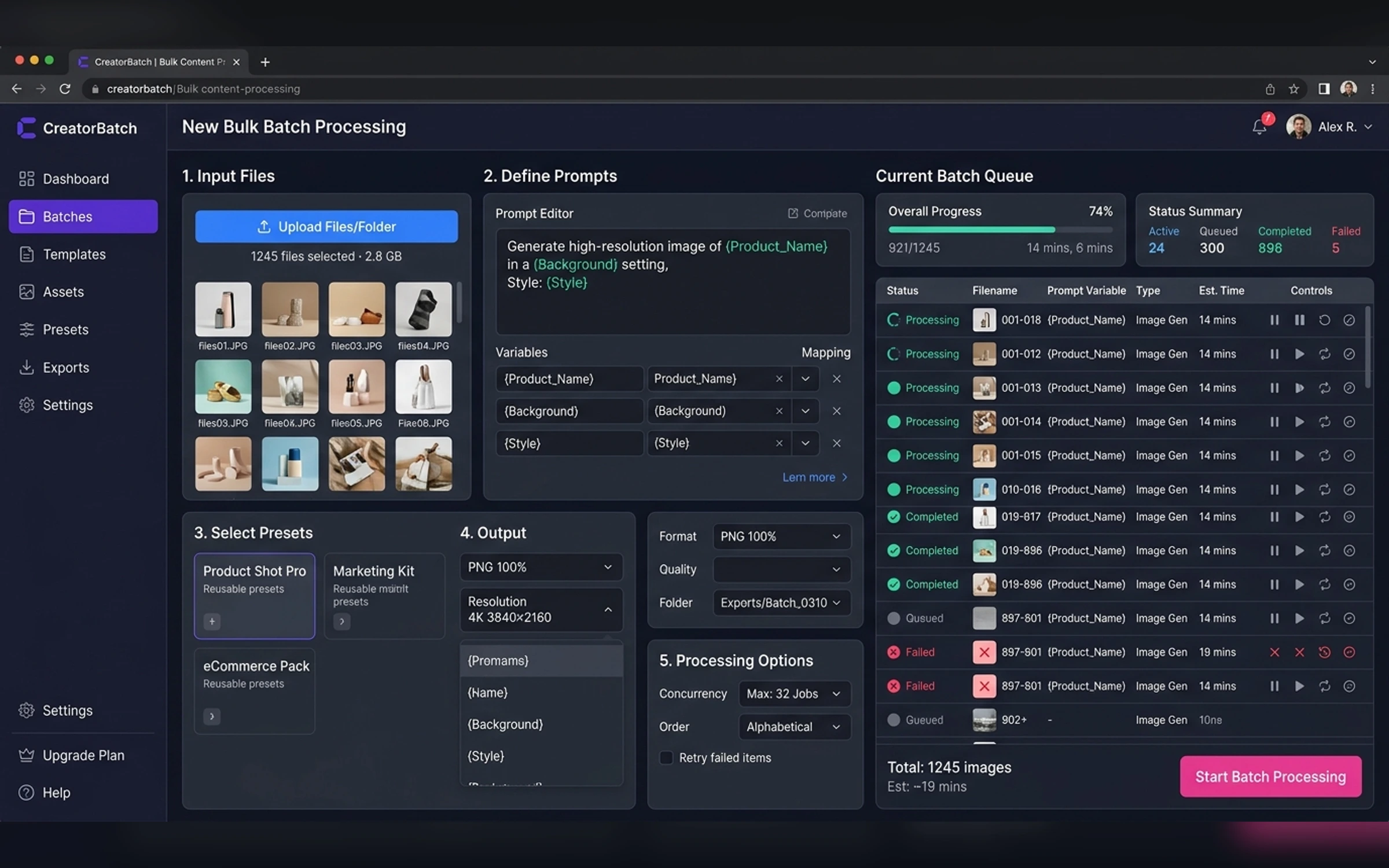
Task: Open Templates in the sidebar
Action: (x=83, y=254)
